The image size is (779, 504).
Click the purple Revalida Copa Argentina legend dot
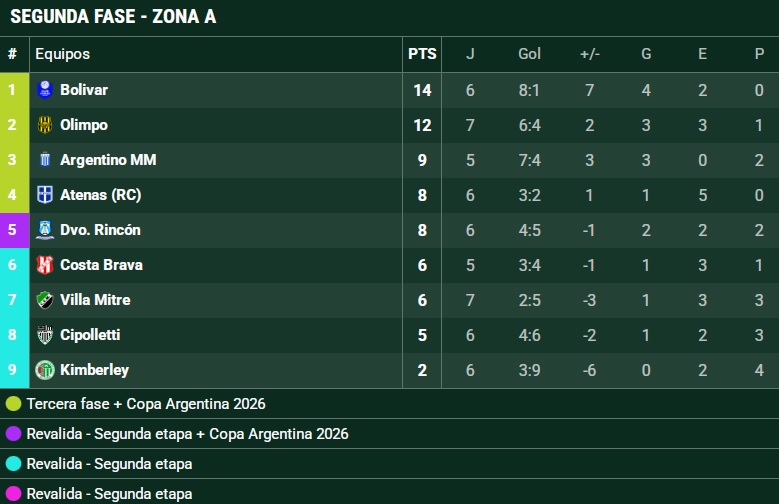13,433
